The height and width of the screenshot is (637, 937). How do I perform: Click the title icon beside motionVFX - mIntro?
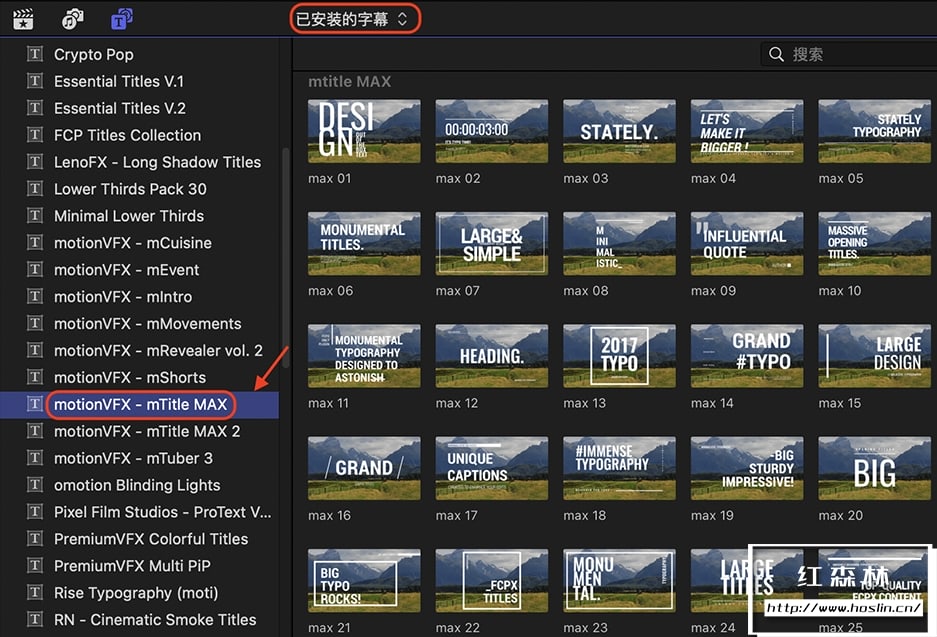click(35, 296)
